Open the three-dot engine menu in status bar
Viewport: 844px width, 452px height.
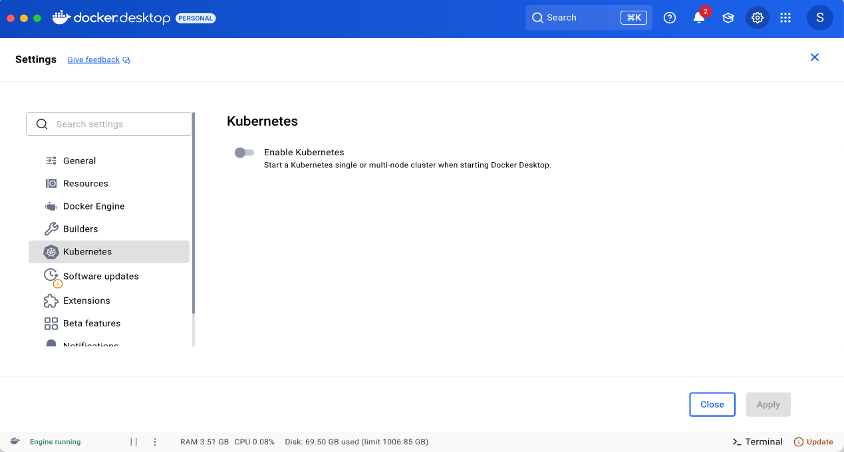coord(155,442)
